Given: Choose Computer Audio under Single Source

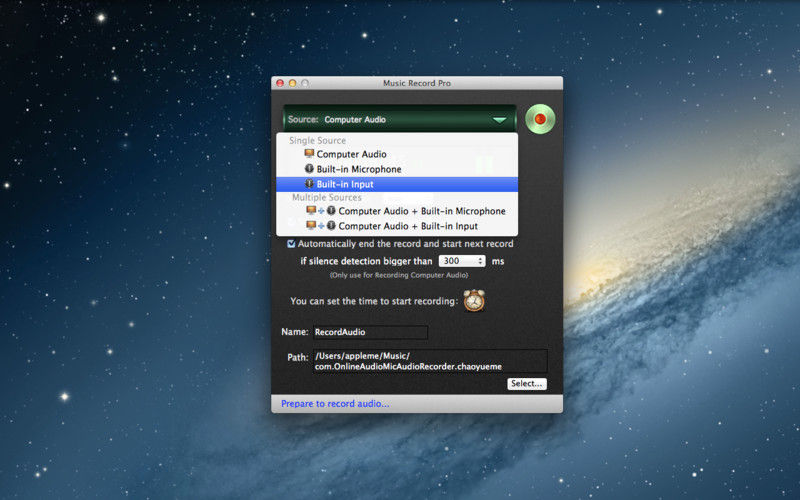Looking at the screenshot, I should 397,154.
